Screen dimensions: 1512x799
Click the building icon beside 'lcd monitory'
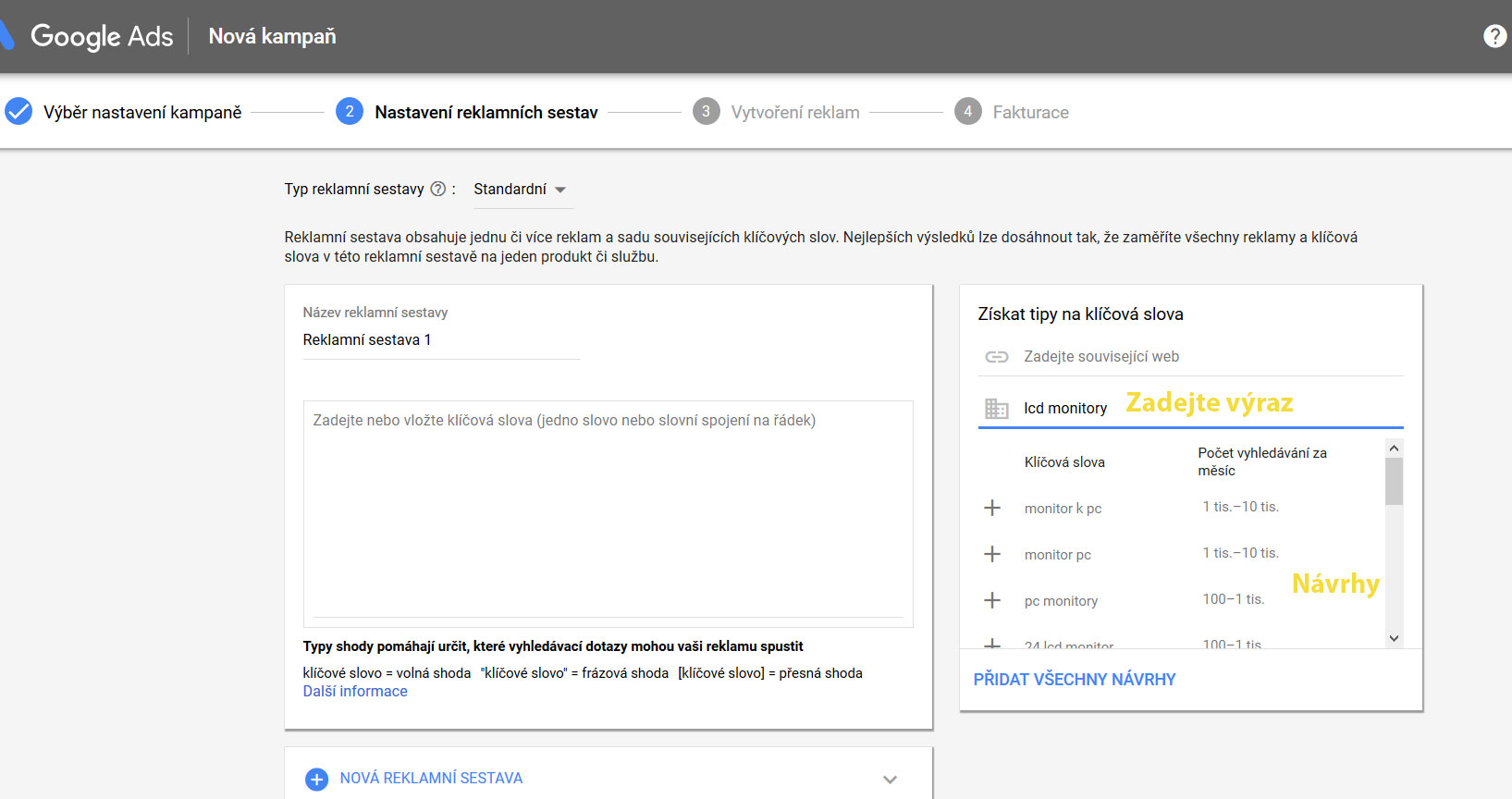coord(996,409)
